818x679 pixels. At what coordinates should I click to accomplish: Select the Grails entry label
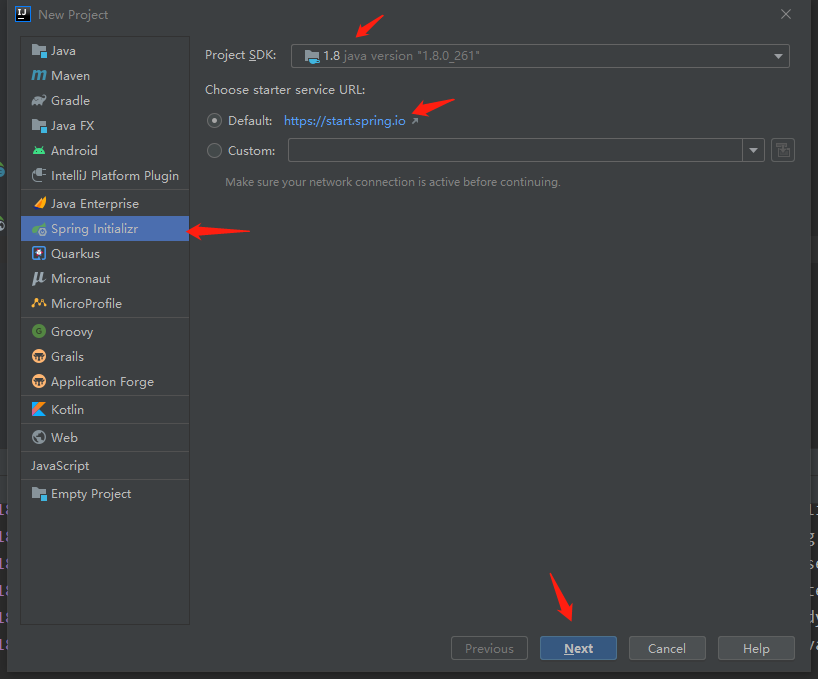click(x=67, y=357)
